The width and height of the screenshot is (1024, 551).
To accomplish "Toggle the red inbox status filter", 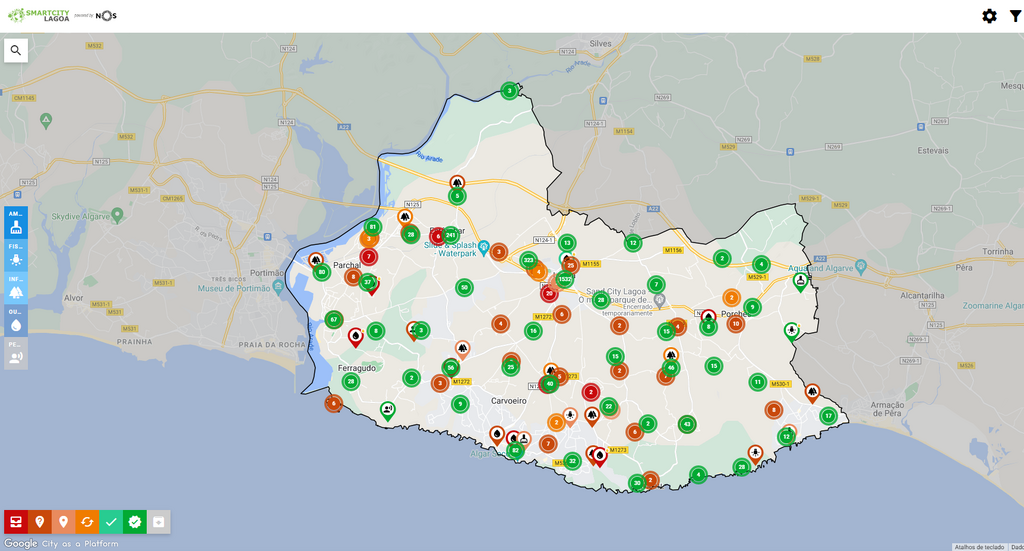I will pyautogui.click(x=16, y=521).
